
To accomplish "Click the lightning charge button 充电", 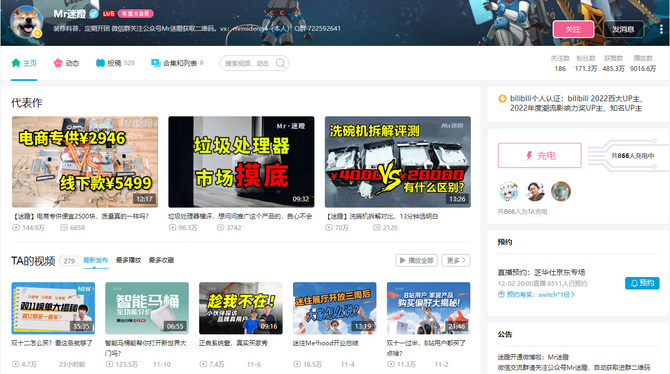I will click(x=540, y=156).
